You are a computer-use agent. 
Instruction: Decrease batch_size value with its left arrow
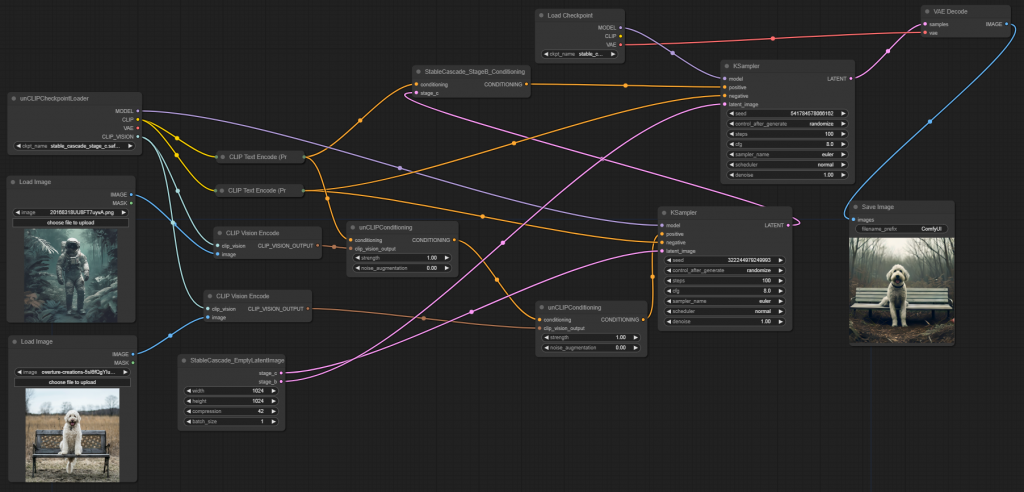tap(188, 422)
